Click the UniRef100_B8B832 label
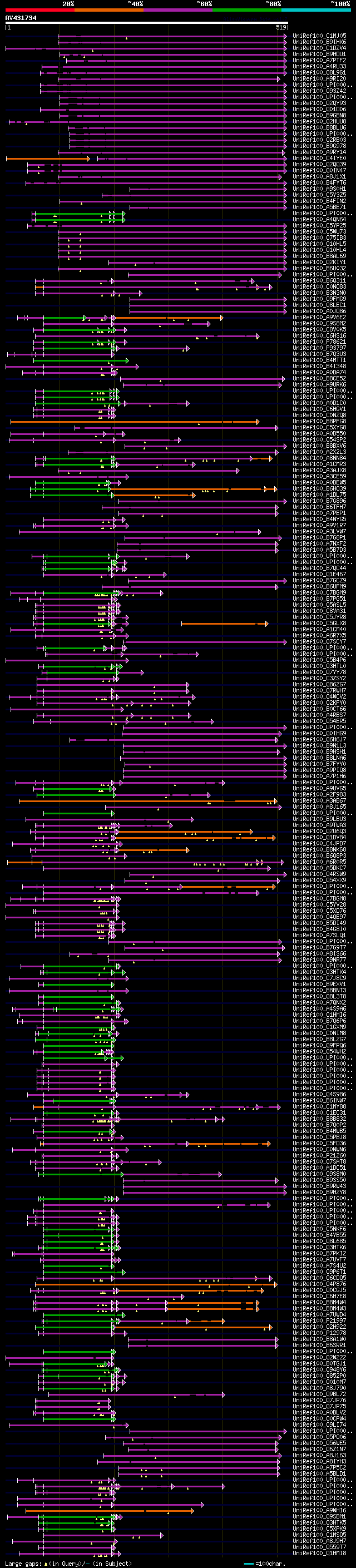Viewport: 356px width, 1568px height. (x=319, y=1119)
